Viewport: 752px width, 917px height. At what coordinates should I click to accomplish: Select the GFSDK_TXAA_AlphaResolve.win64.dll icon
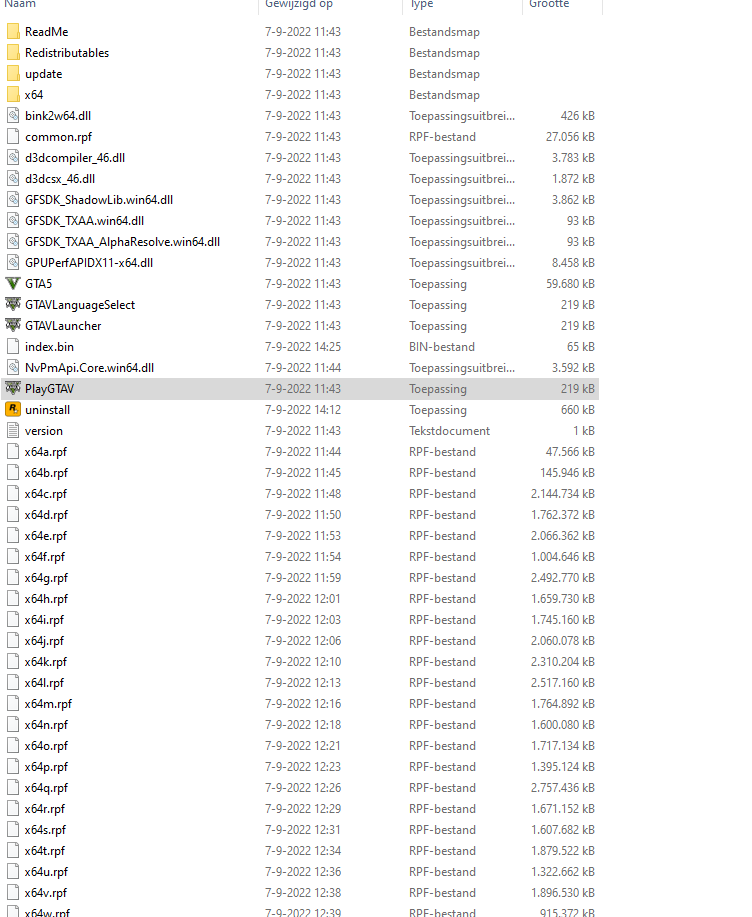tap(13, 242)
